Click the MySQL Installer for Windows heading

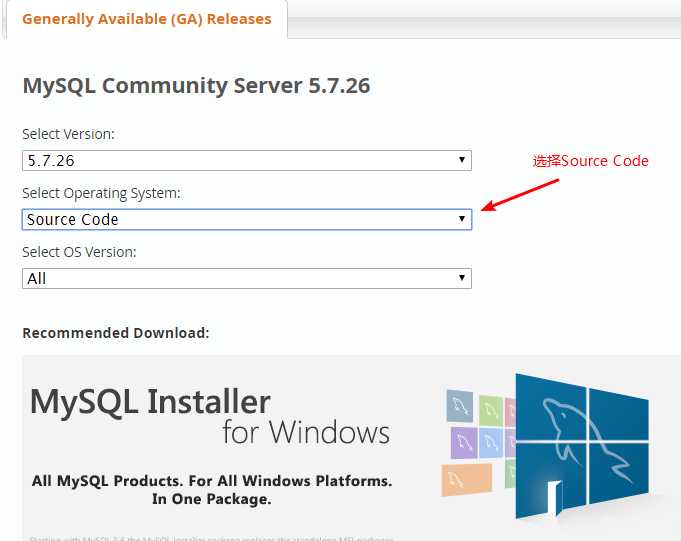pyautogui.click(x=209, y=416)
